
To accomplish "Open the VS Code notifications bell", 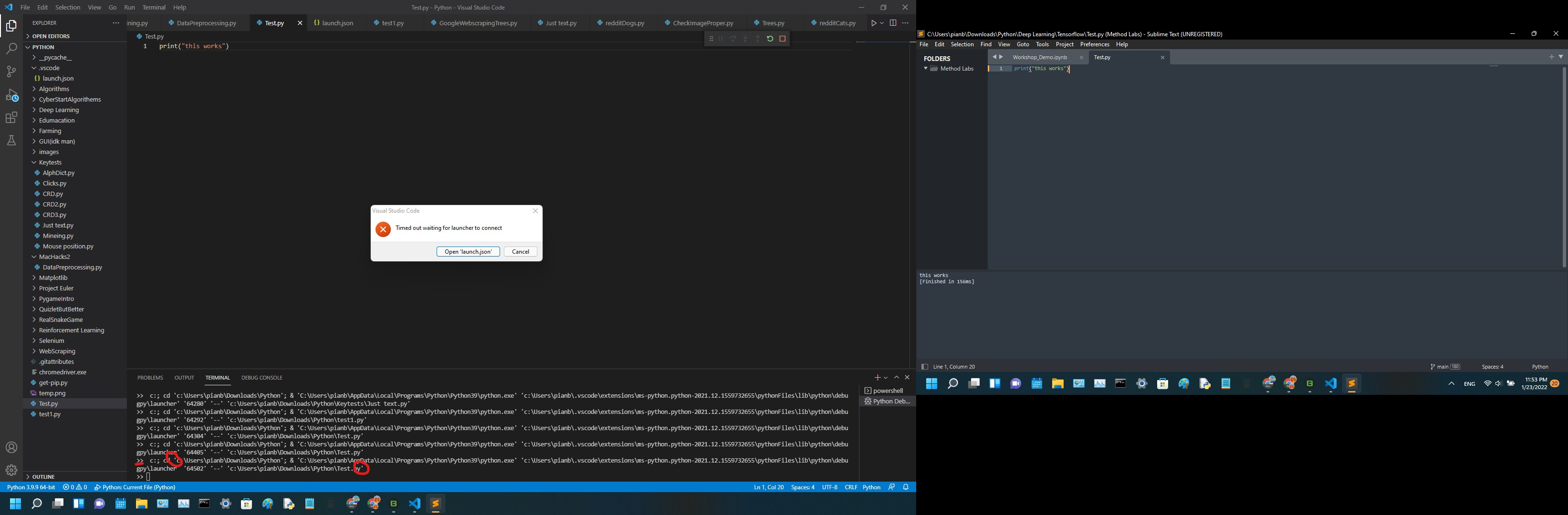I will point(906,487).
